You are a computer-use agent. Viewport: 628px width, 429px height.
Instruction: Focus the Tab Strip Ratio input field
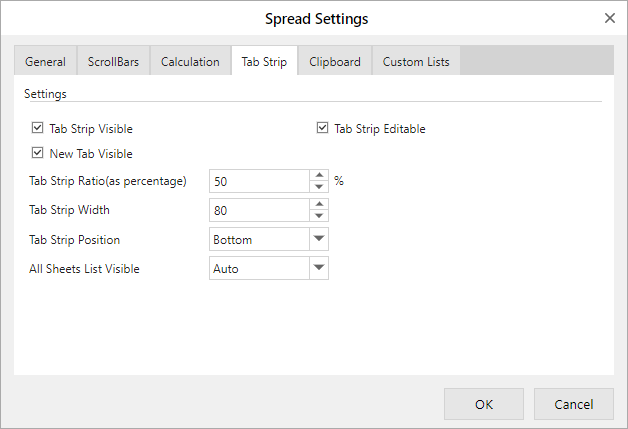coord(259,181)
